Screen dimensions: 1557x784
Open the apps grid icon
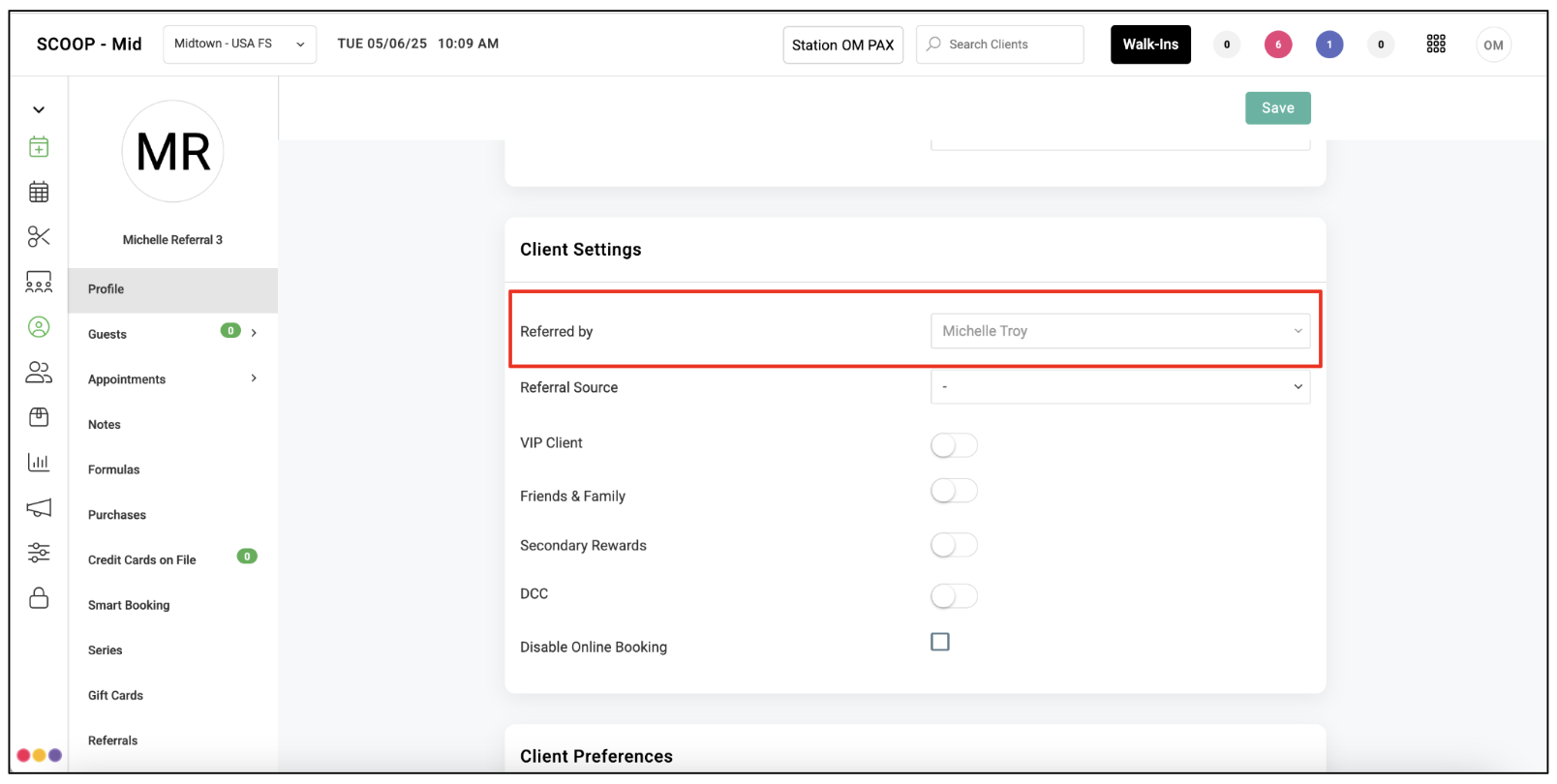[x=1436, y=44]
